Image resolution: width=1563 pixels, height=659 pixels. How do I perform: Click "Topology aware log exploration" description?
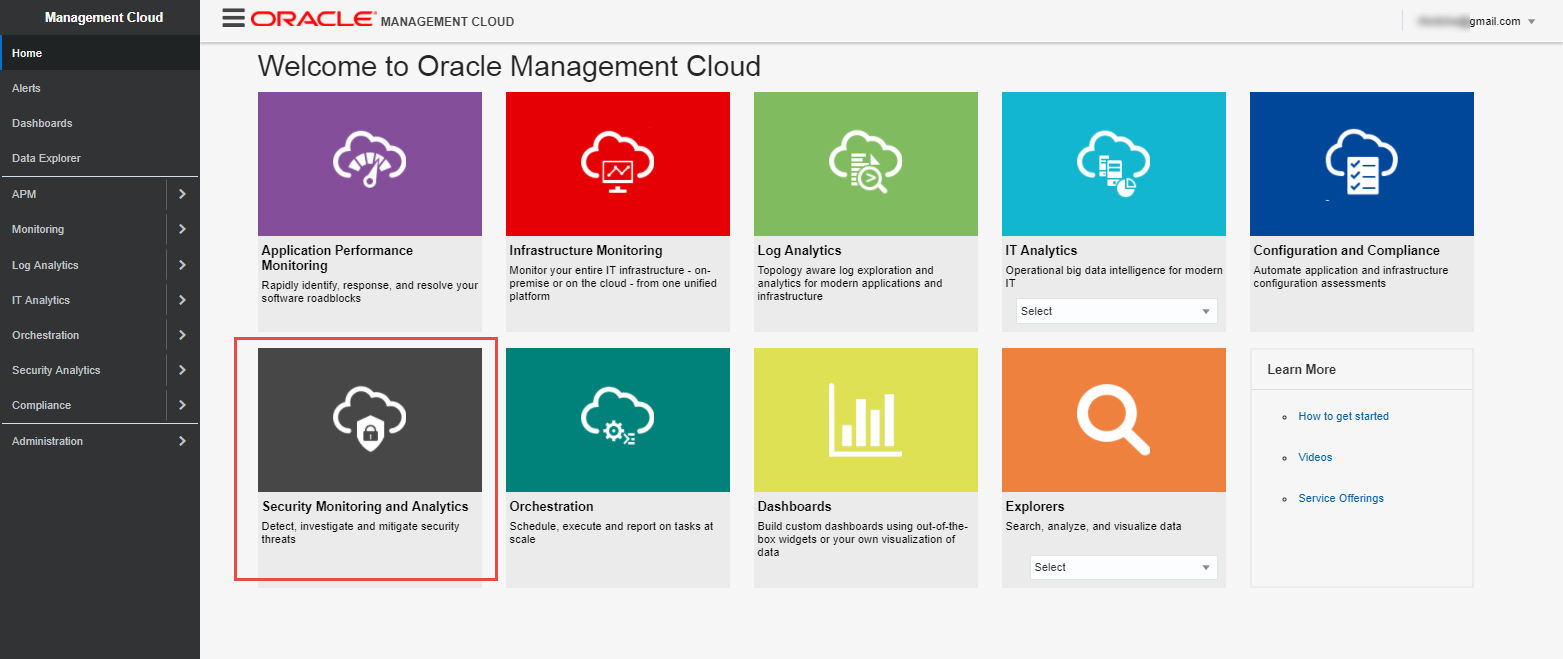(849, 283)
